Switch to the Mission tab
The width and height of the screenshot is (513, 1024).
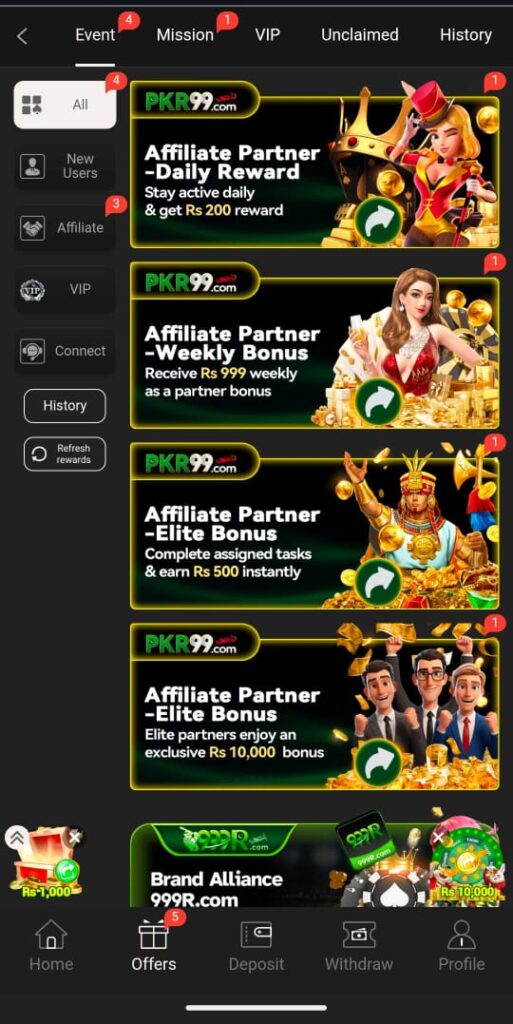[x=185, y=35]
